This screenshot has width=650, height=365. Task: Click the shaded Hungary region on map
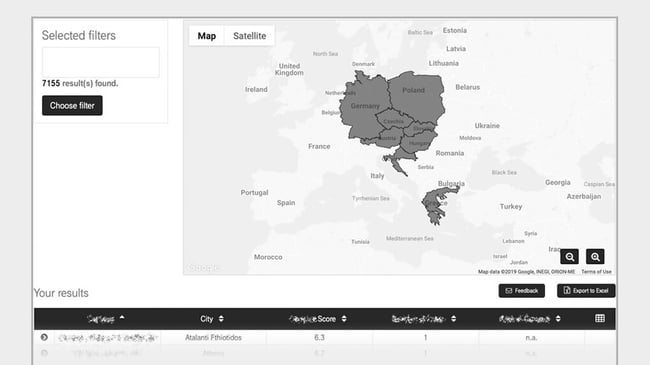click(x=419, y=142)
